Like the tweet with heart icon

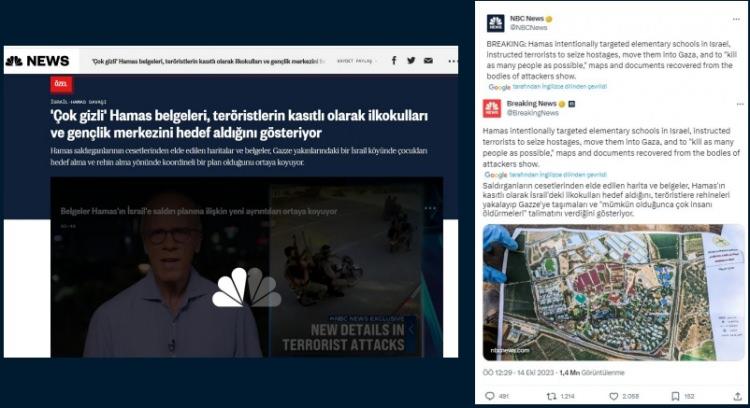tap(614, 396)
